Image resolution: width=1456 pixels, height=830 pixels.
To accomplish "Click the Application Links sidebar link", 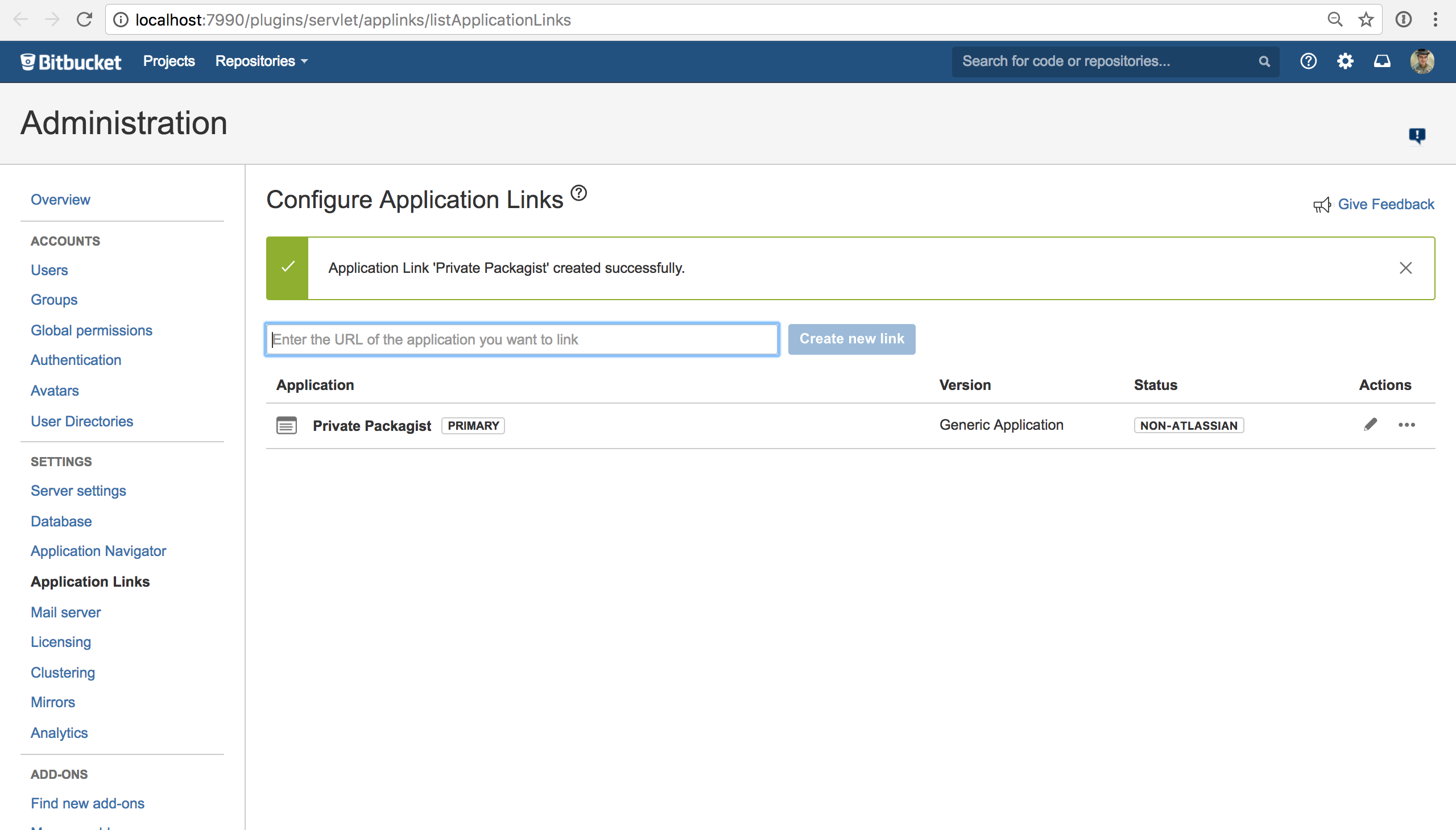I will (90, 581).
